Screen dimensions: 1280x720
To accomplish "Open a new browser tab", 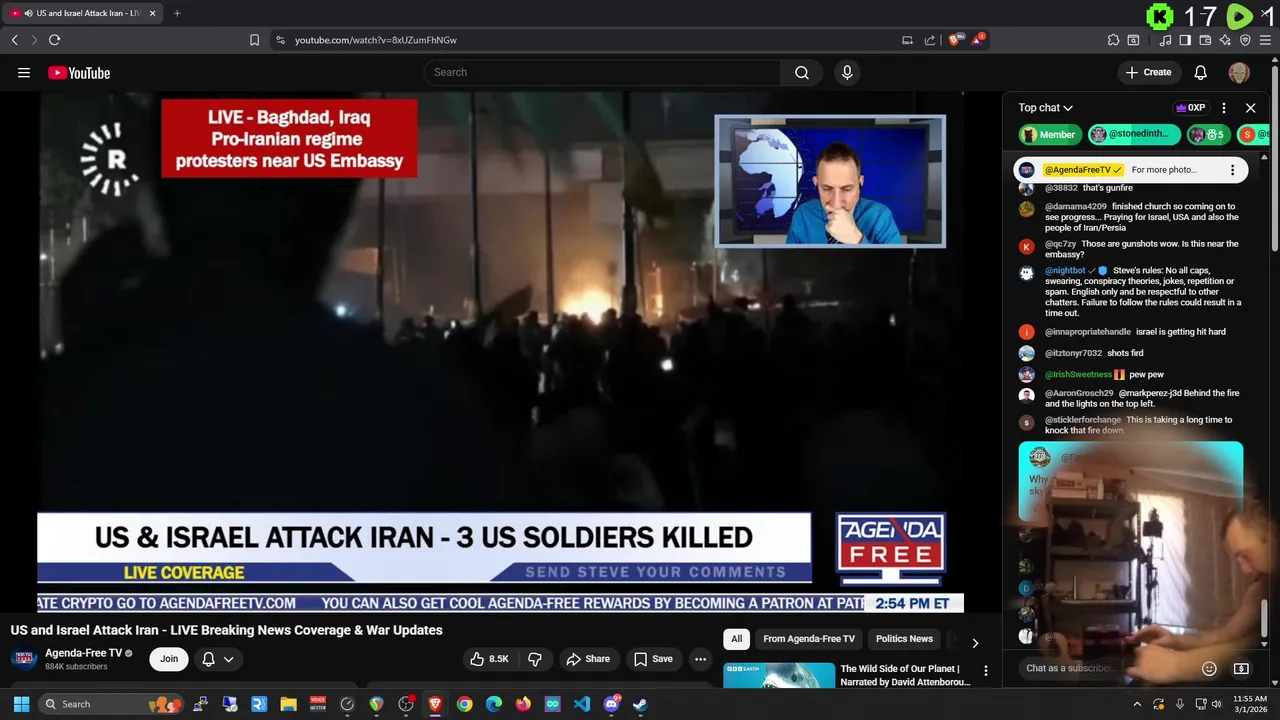I will pyautogui.click(x=177, y=13).
